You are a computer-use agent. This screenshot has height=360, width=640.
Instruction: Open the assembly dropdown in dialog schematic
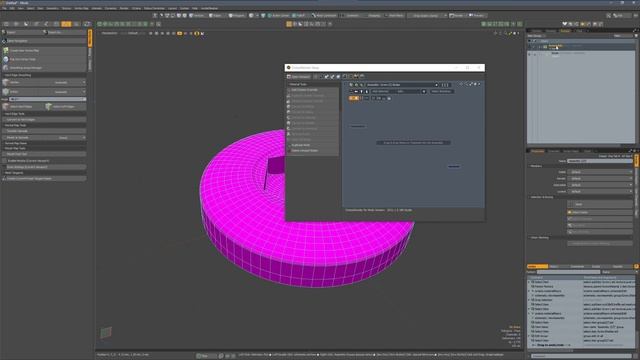point(402,85)
